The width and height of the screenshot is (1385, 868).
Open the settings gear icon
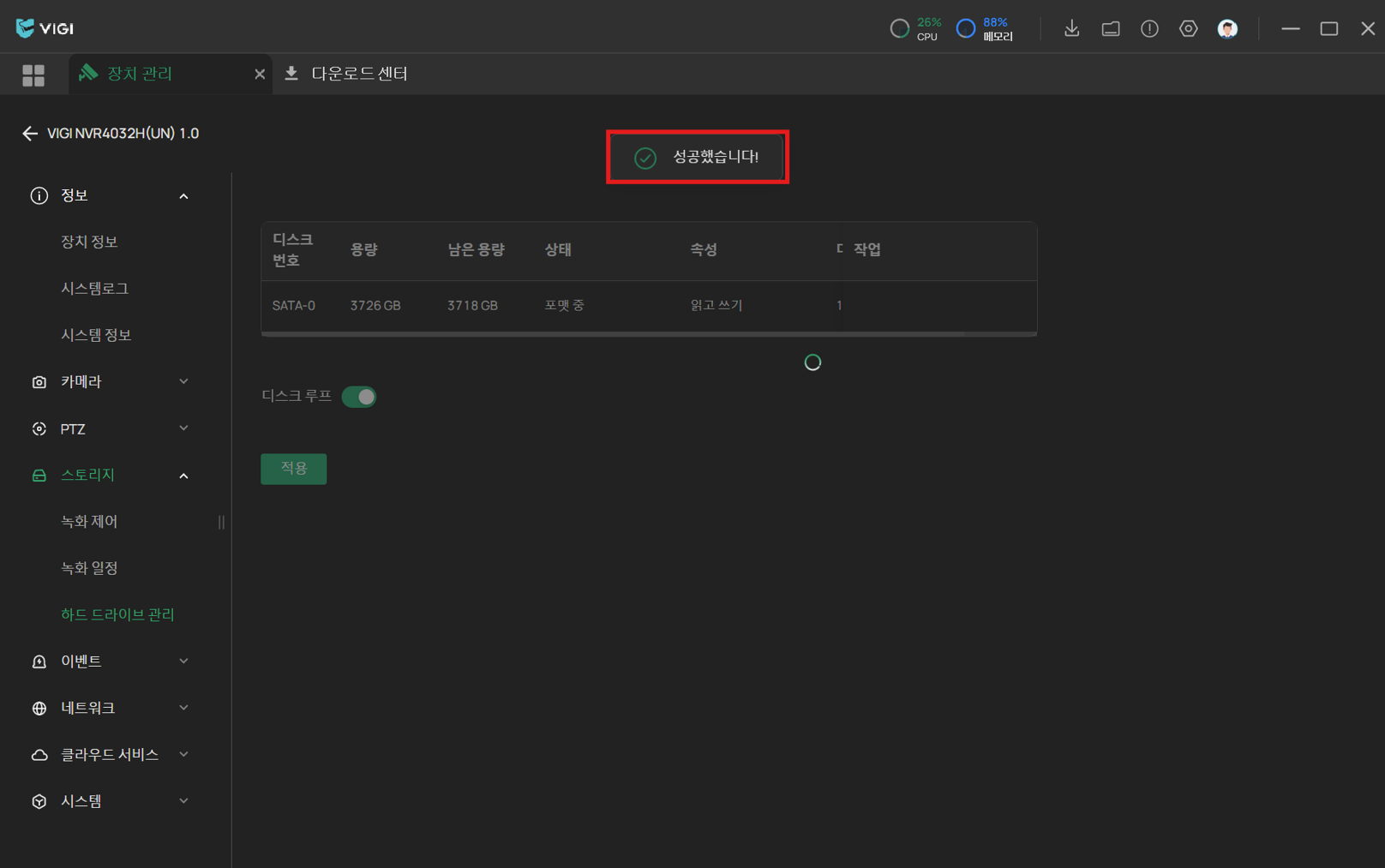1188,29
